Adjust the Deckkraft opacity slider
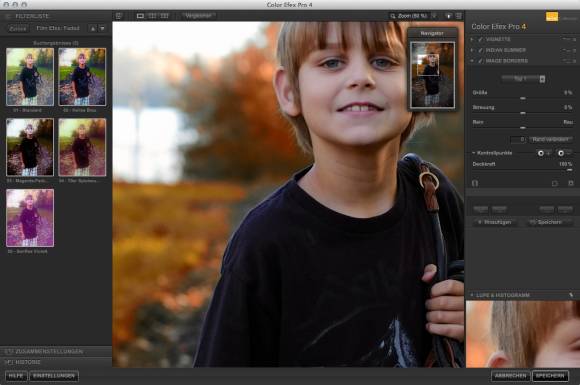Viewport: 580px width, 385px height. click(522, 170)
